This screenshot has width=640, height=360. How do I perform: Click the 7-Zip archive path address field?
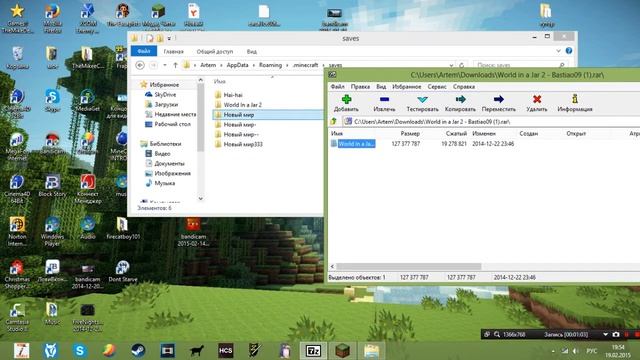tap(490, 122)
